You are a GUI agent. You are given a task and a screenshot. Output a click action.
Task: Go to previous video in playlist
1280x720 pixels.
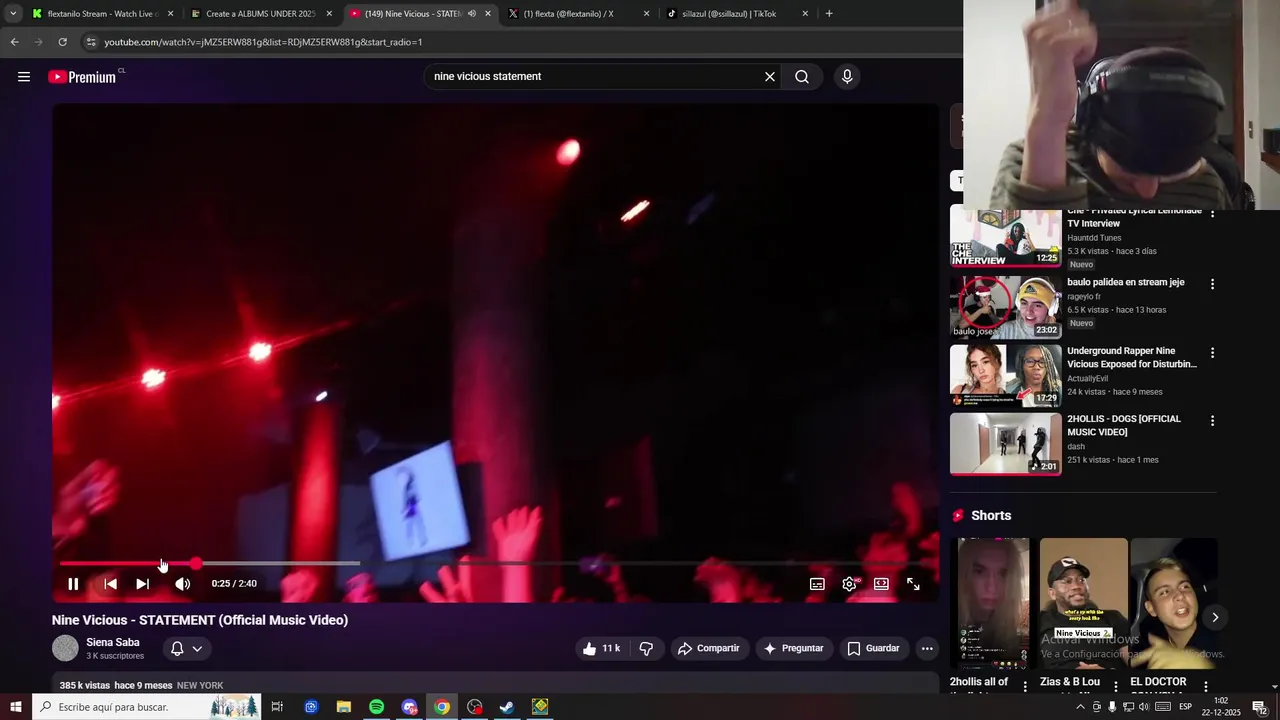(111, 584)
